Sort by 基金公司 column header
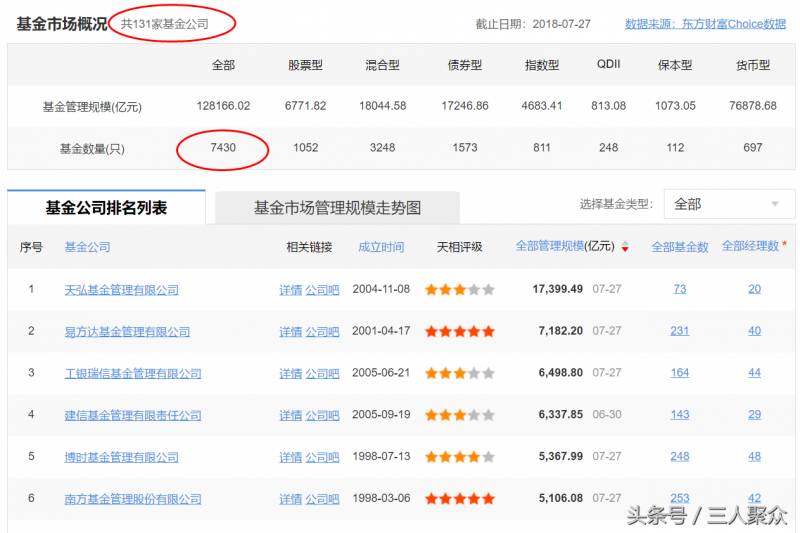The image size is (800, 533). [87, 247]
